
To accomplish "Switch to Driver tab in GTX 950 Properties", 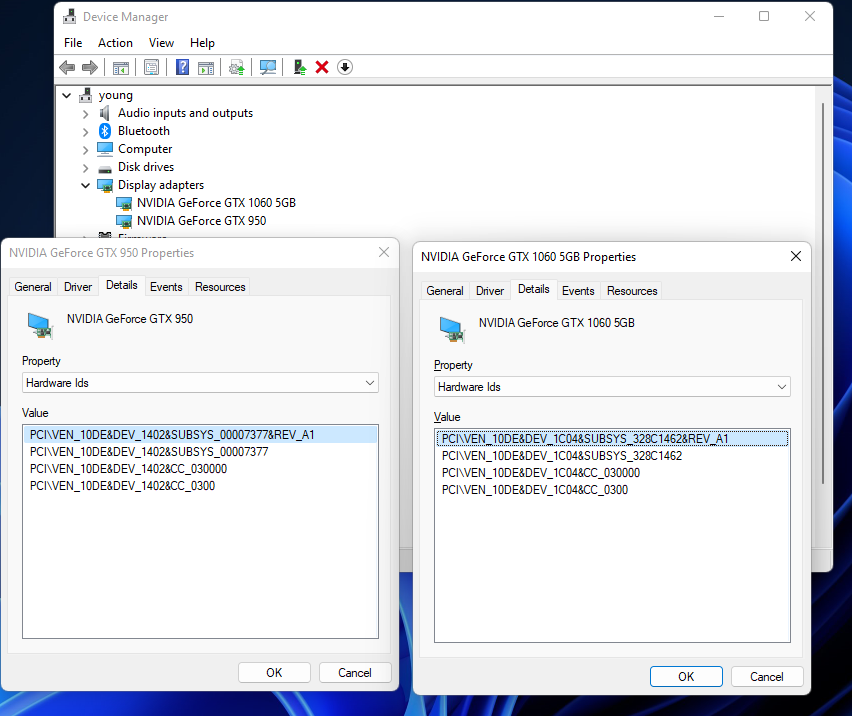I will pos(78,287).
